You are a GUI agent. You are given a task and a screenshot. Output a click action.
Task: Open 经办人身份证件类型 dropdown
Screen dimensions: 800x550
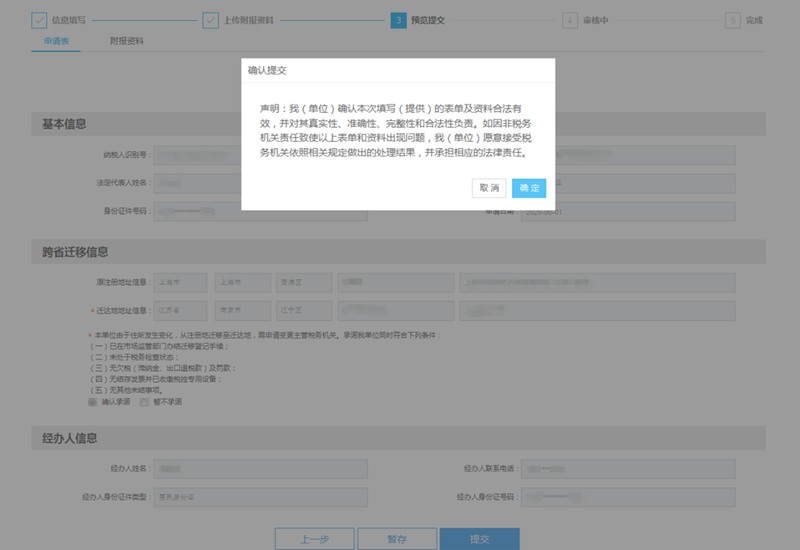coord(260,497)
